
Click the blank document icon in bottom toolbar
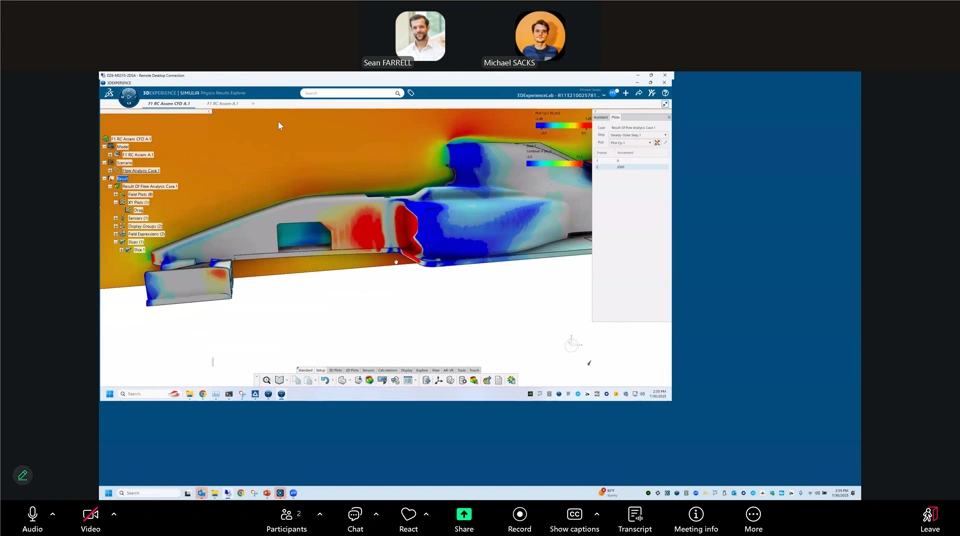[498, 380]
